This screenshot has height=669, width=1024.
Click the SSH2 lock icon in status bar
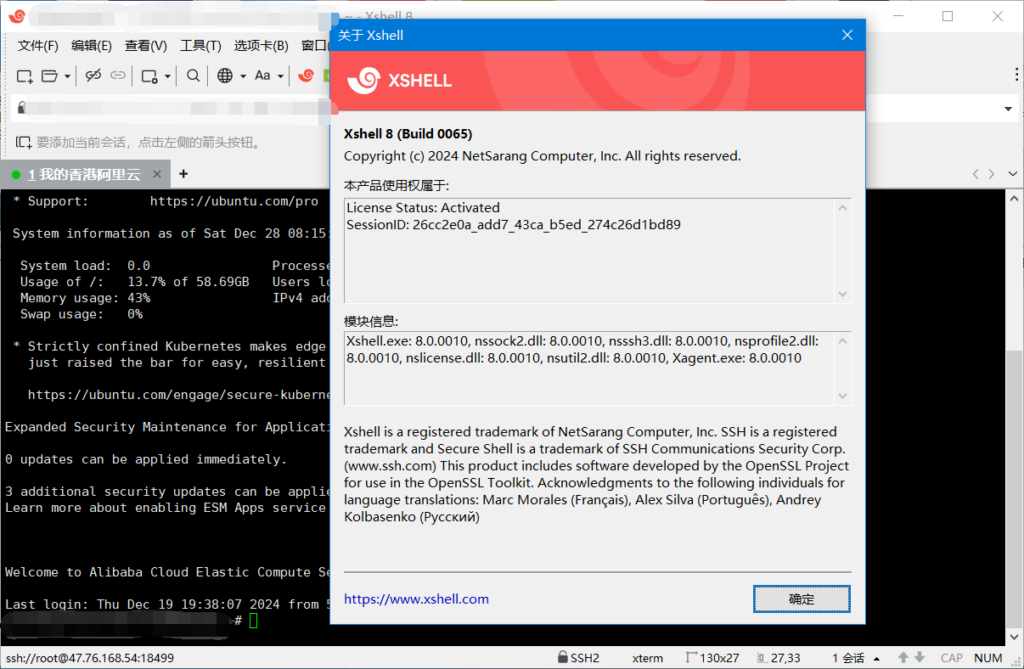[x=562, y=657]
